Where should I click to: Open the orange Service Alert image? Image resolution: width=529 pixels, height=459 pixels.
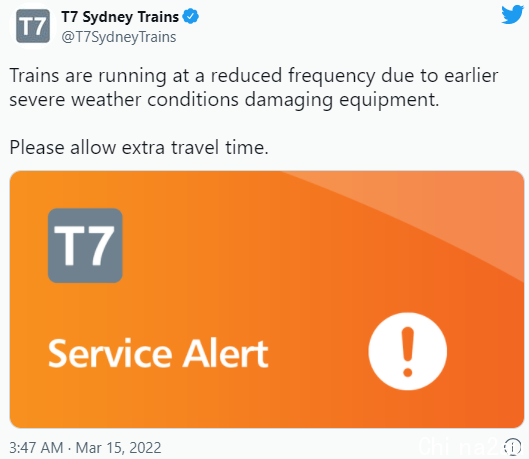click(x=267, y=299)
